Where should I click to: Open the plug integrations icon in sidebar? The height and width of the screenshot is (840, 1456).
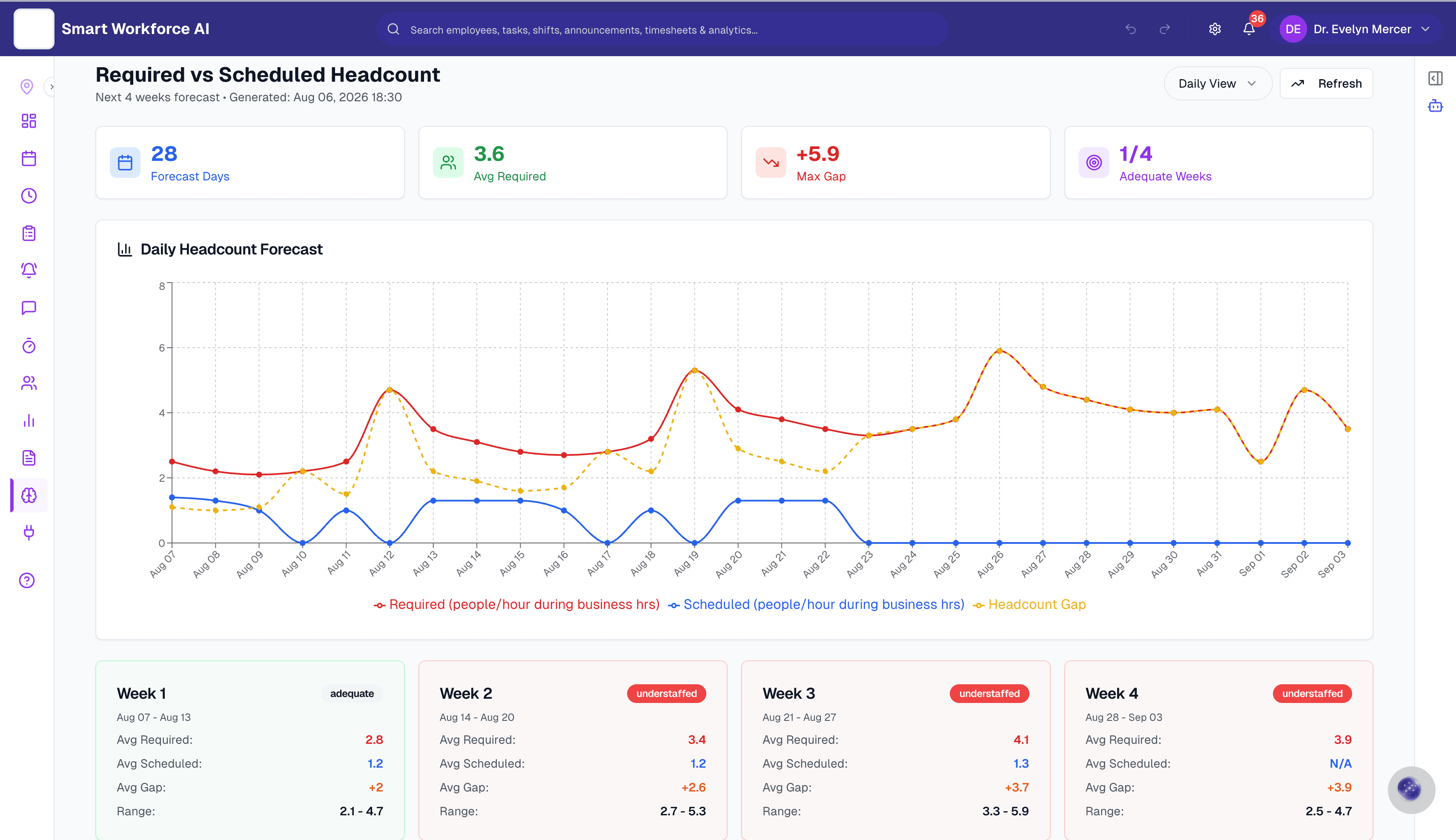click(29, 532)
